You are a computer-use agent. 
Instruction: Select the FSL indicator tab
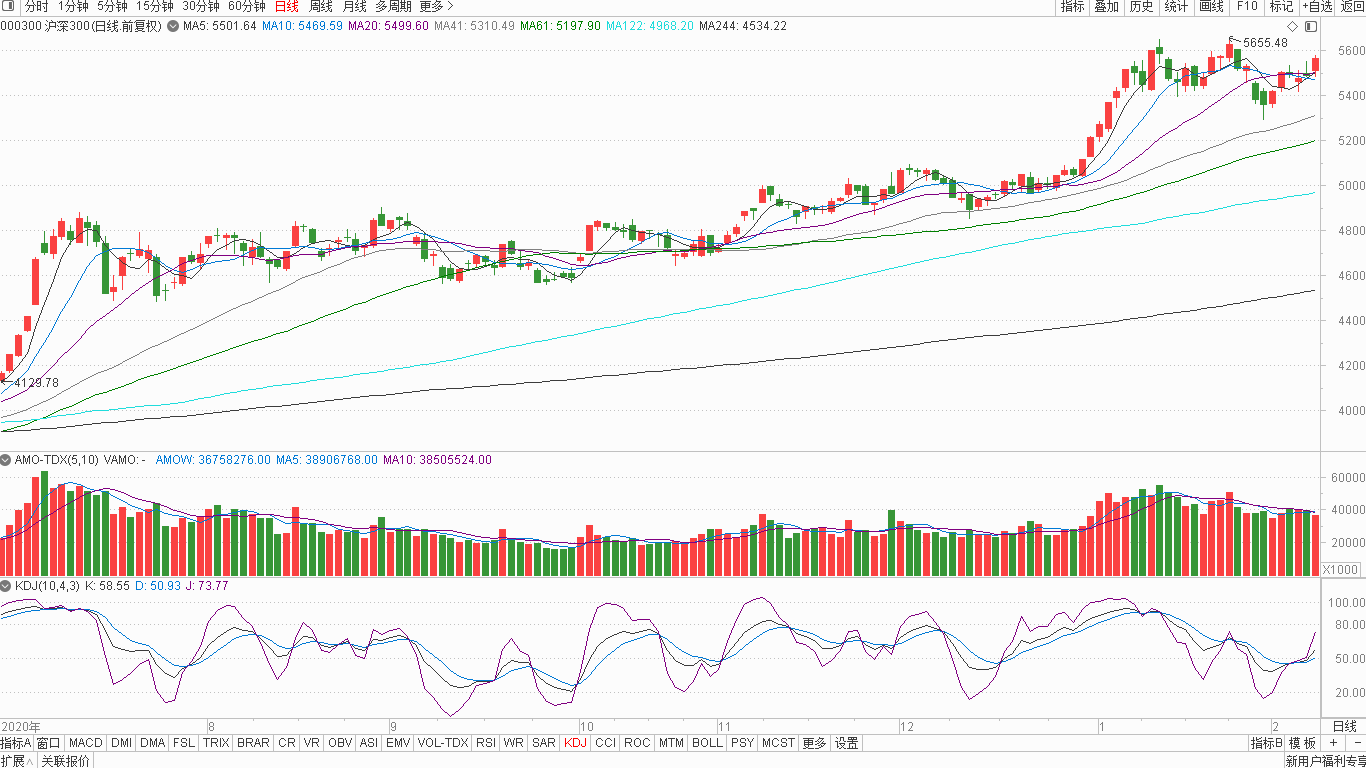[x=184, y=743]
